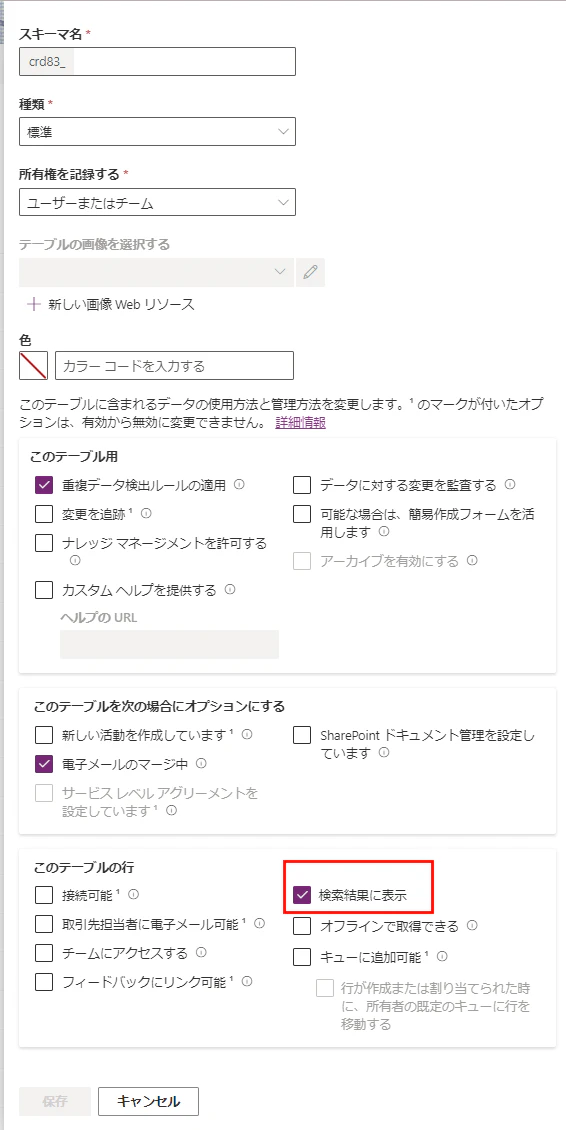Uncheck 検索結果に表示 checkbox
Viewport: 566px width, 1130px height.
coord(302,896)
